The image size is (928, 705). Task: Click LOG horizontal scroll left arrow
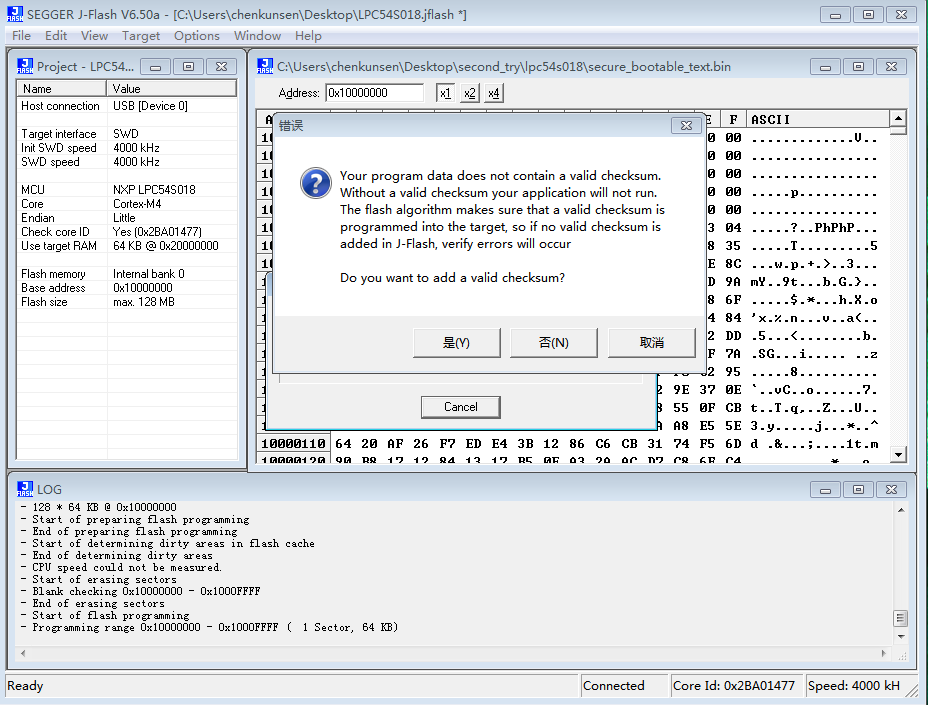point(23,654)
